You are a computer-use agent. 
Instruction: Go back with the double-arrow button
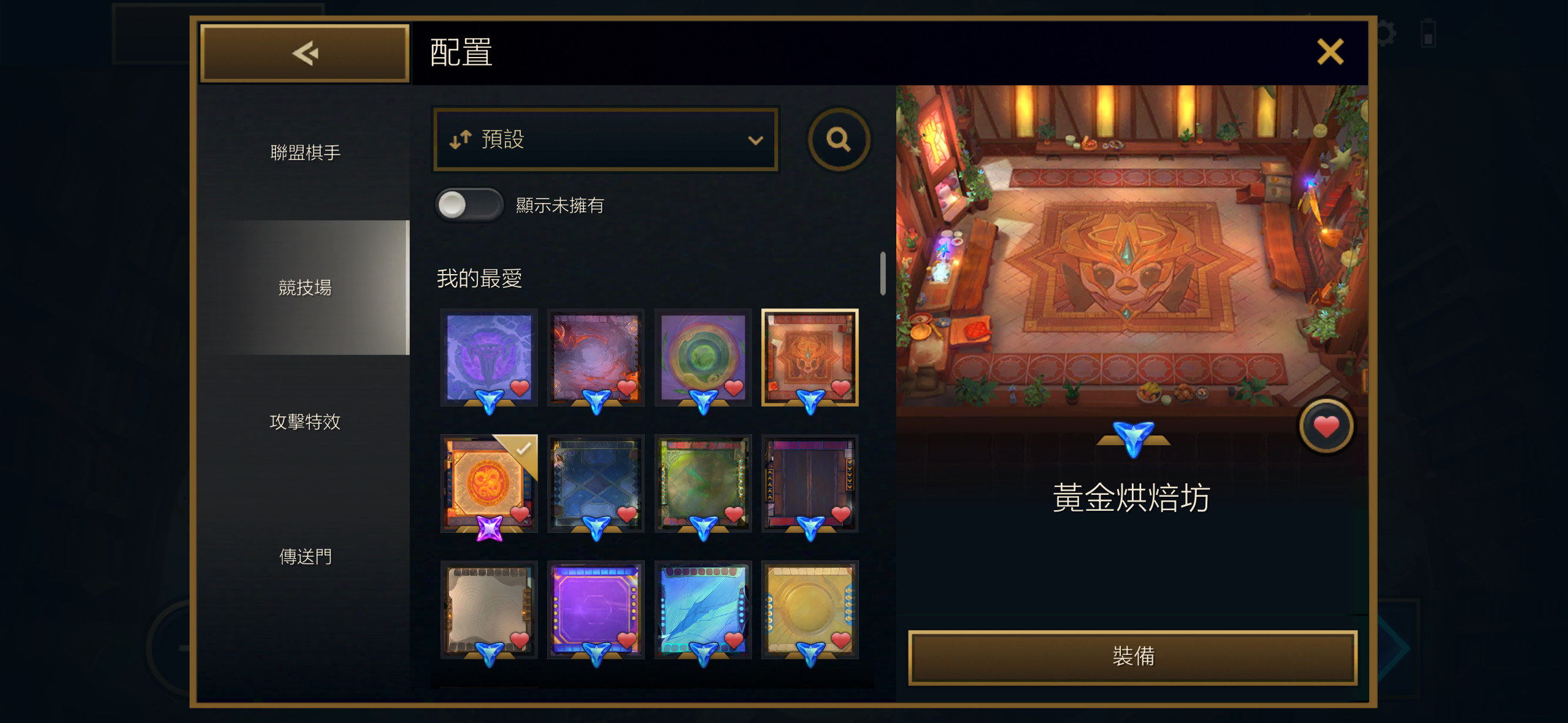(x=305, y=53)
